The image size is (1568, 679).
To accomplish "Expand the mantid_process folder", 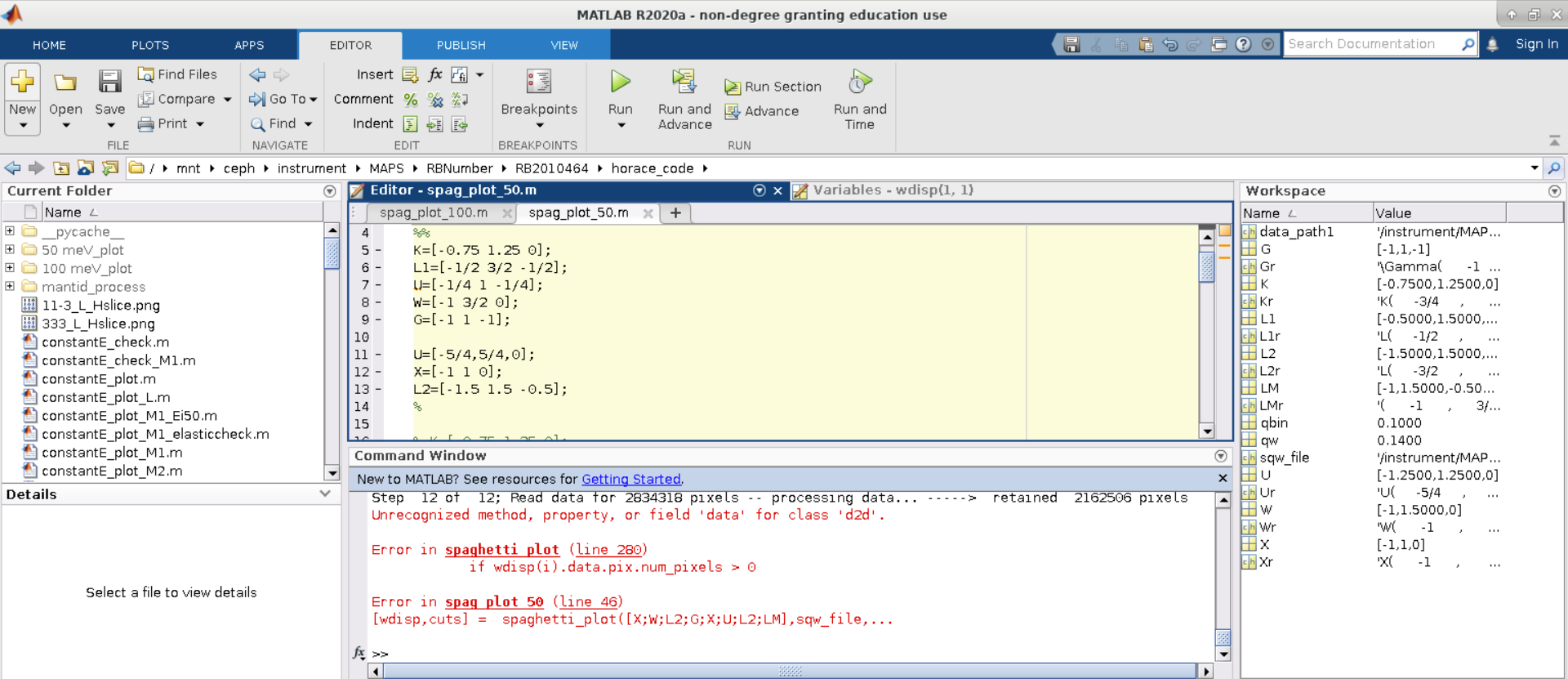I will point(10,286).
